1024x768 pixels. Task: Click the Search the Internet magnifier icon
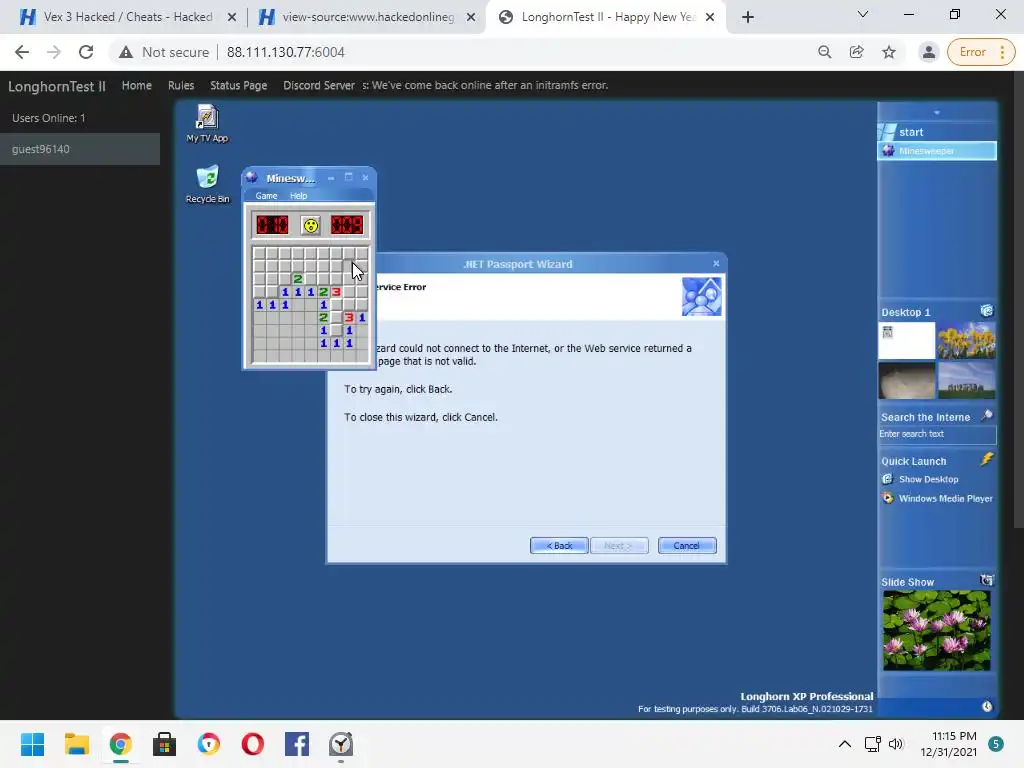click(987, 415)
